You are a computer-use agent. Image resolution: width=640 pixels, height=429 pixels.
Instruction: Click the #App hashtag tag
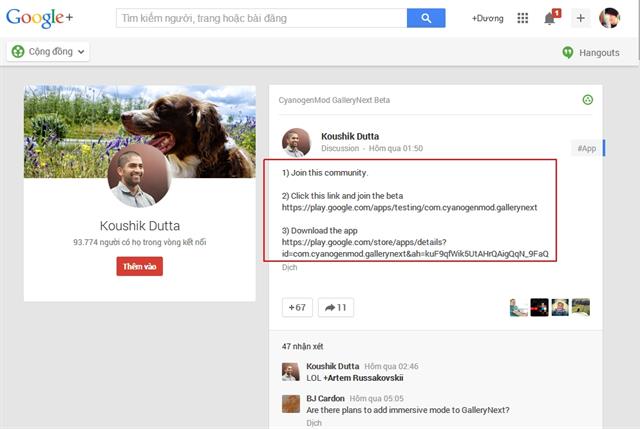coord(587,148)
